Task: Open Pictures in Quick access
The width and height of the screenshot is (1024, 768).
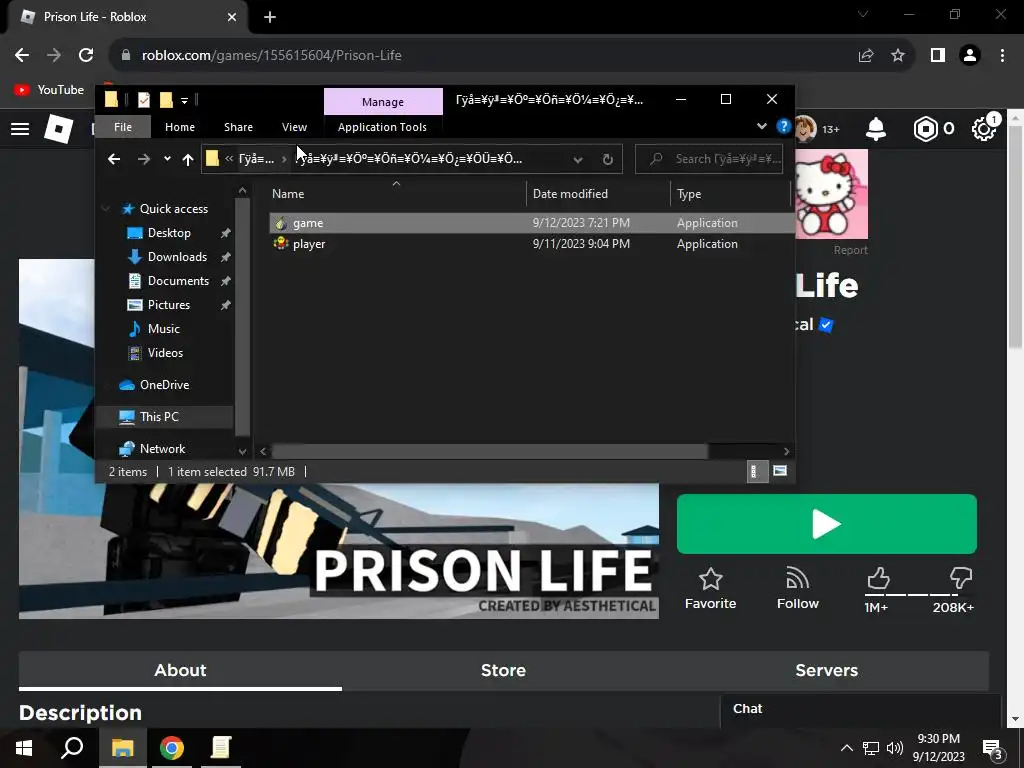Action: coord(168,305)
